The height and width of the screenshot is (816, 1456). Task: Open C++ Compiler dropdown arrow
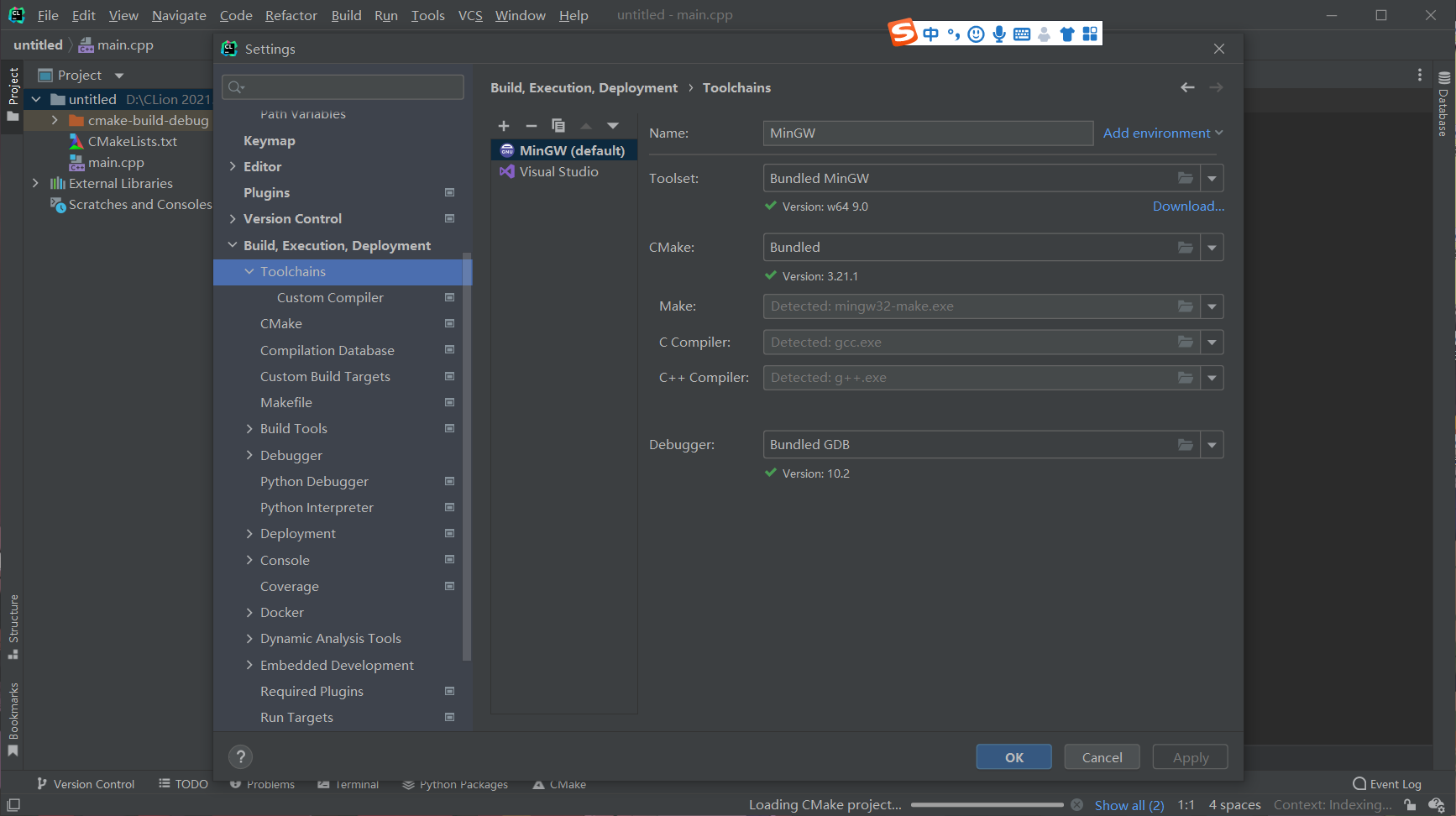1212,378
